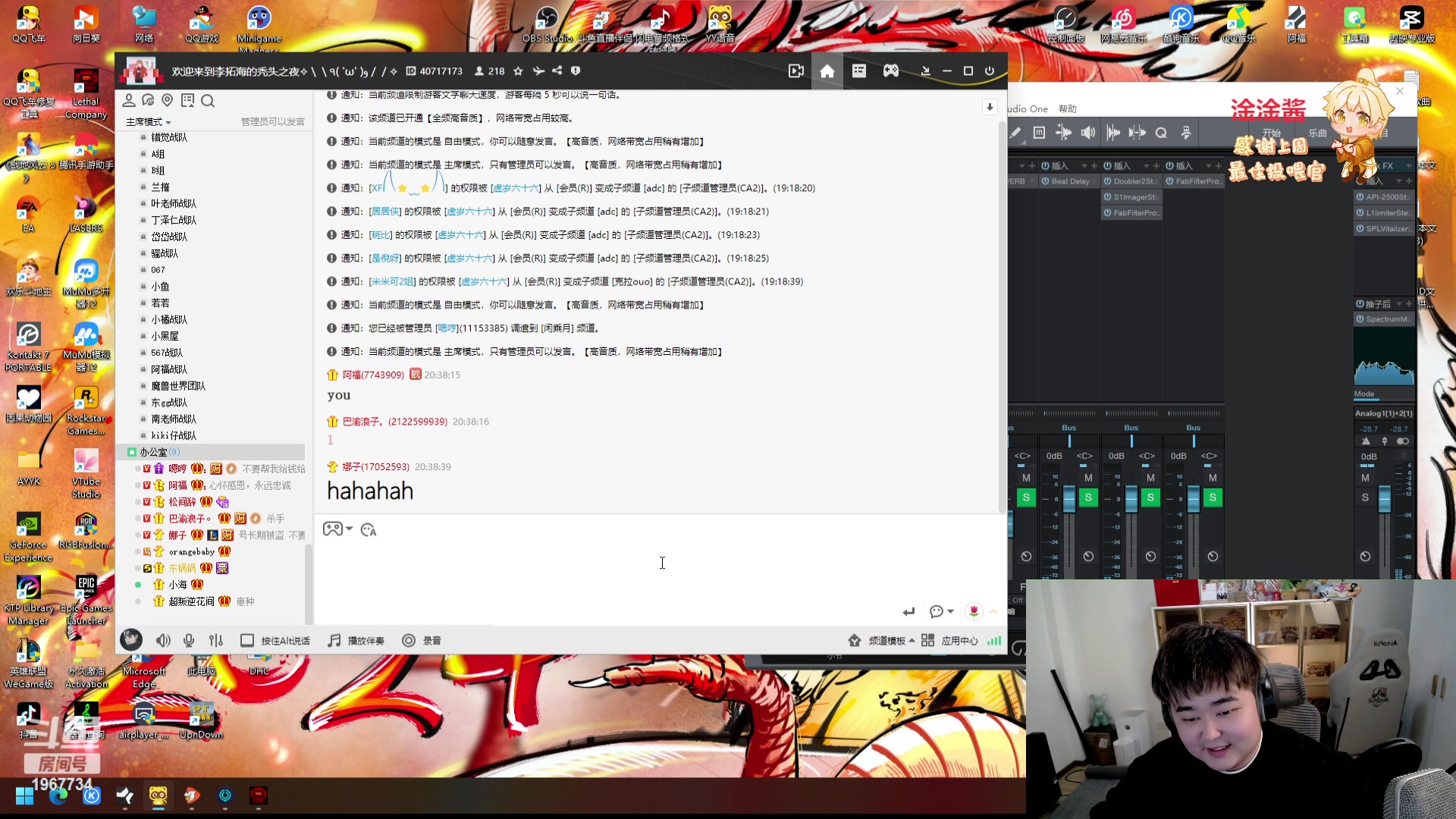The height and width of the screenshot is (819, 1456).
Task: Click the speaker volume icon in YY bottom bar
Action: [x=163, y=641]
